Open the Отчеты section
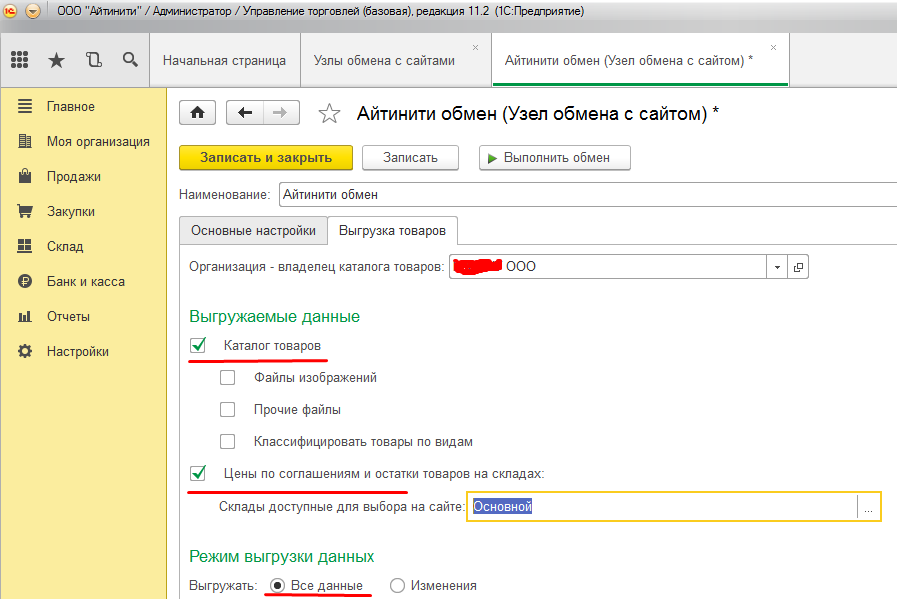897x599 pixels. [68, 316]
